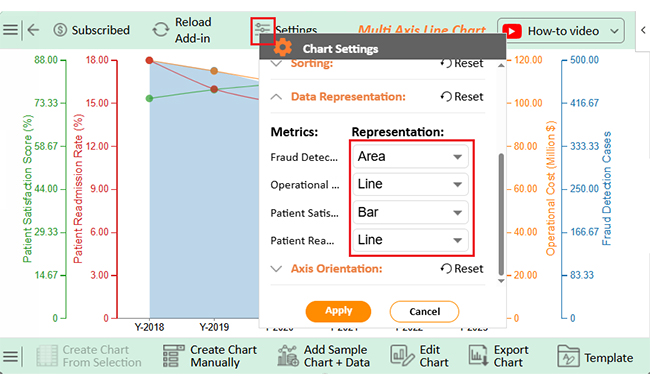Viewport: 650px width, 385px height.
Task: Open the Fraud Detection representation dropdown
Action: [410, 156]
